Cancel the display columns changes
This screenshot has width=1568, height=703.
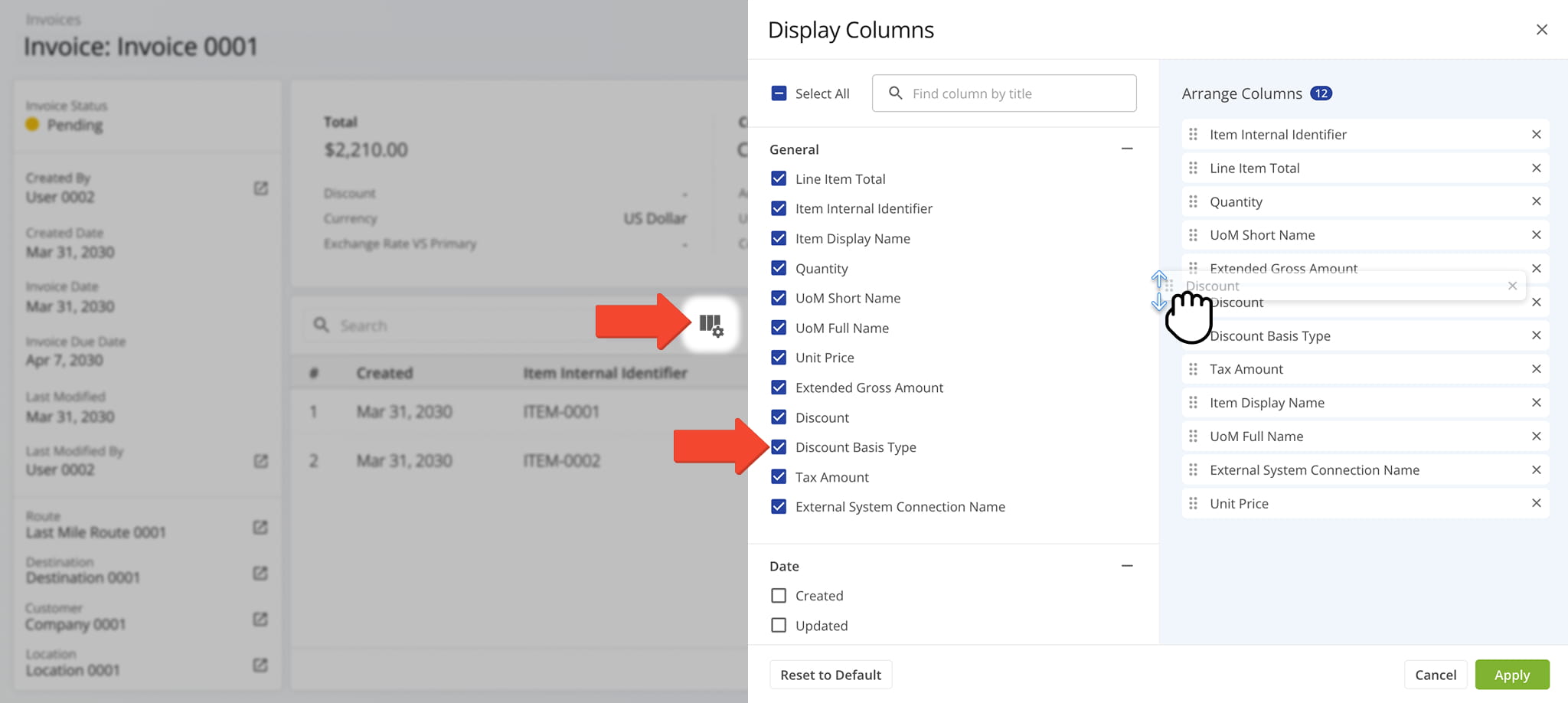coord(1435,675)
